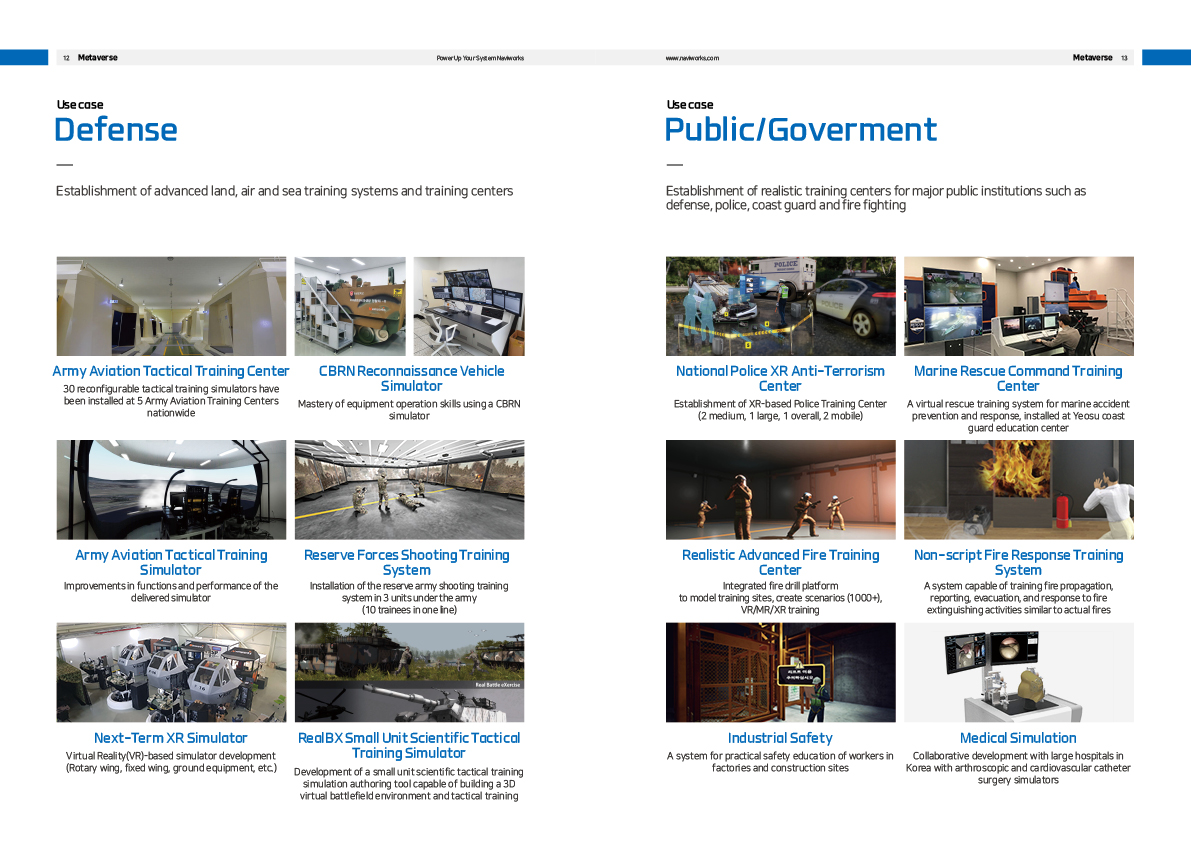Click the RealBX tank battlefield image
1191x842 pixels.
point(409,673)
